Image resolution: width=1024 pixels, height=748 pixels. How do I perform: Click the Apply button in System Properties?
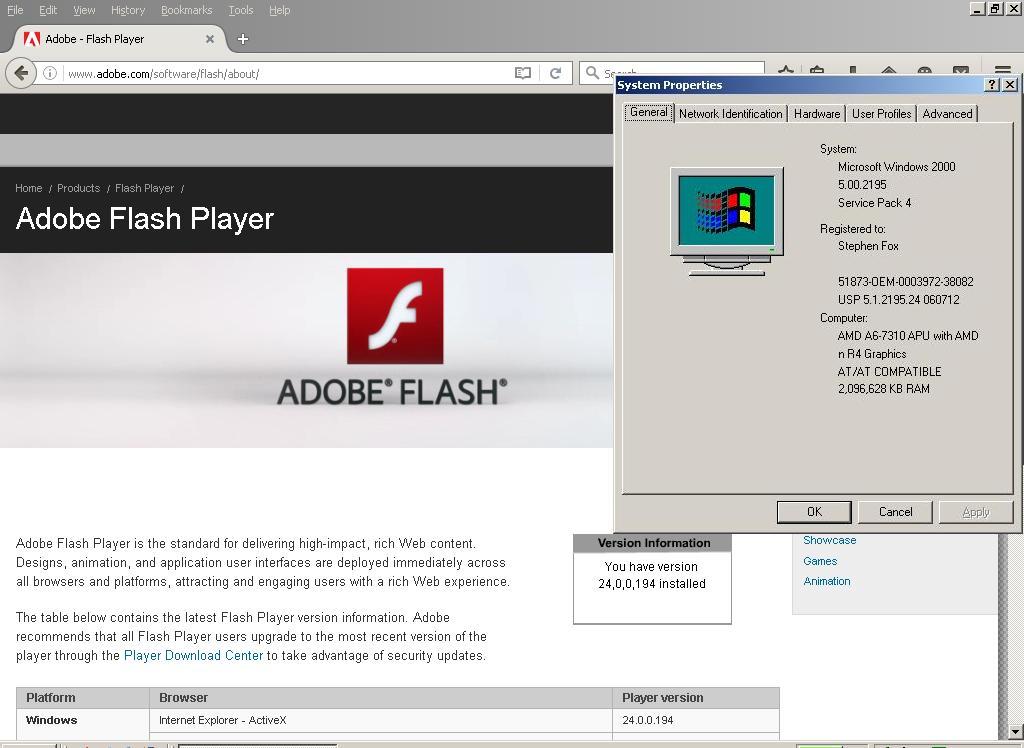pos(976,512)
